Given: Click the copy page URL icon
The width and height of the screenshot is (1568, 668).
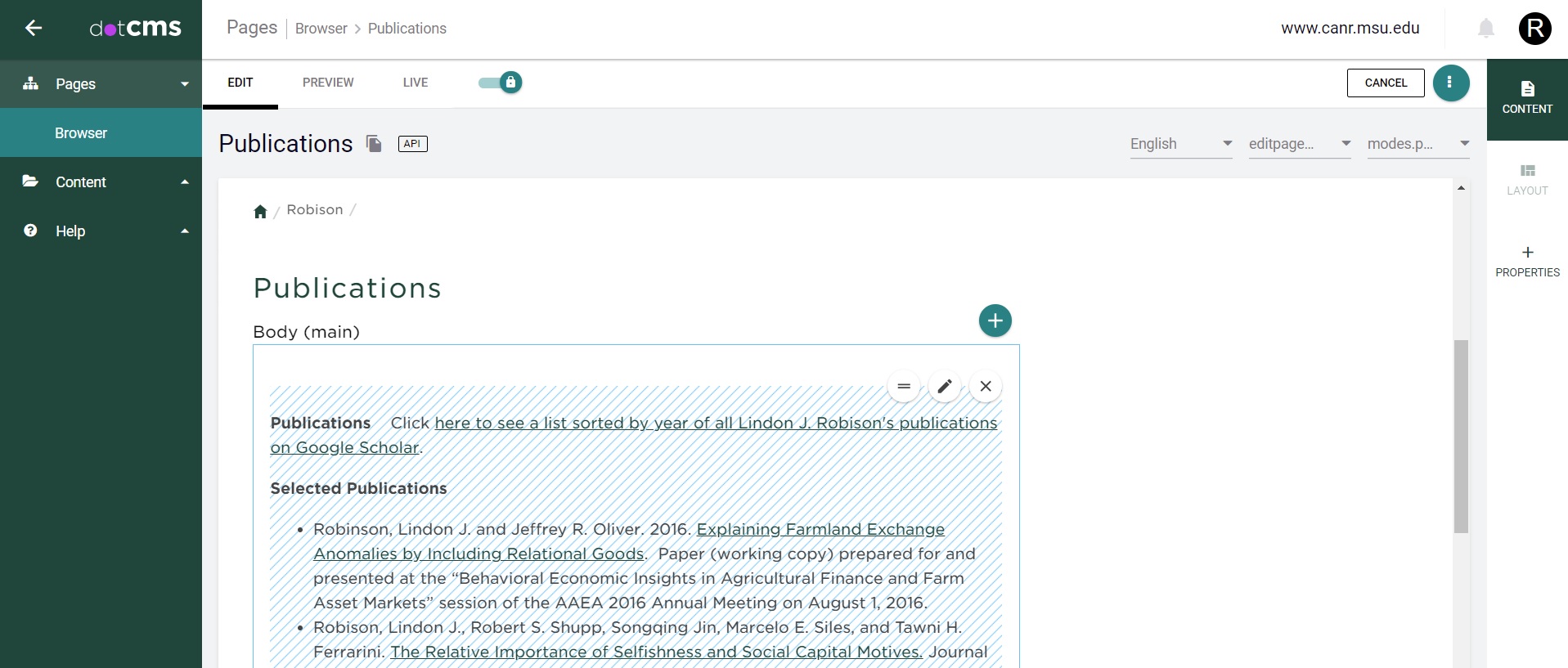Looking at the screenshot, I should [374, 144].
